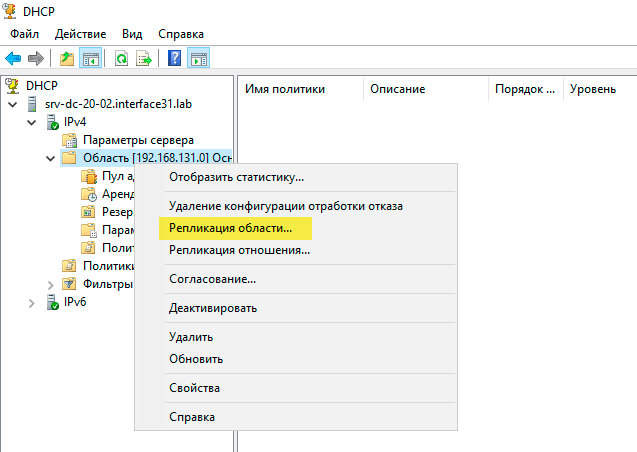Choose Отобразить статистику... from context menu
Viewport: 637px width, 452px height.
pos(296,177)
